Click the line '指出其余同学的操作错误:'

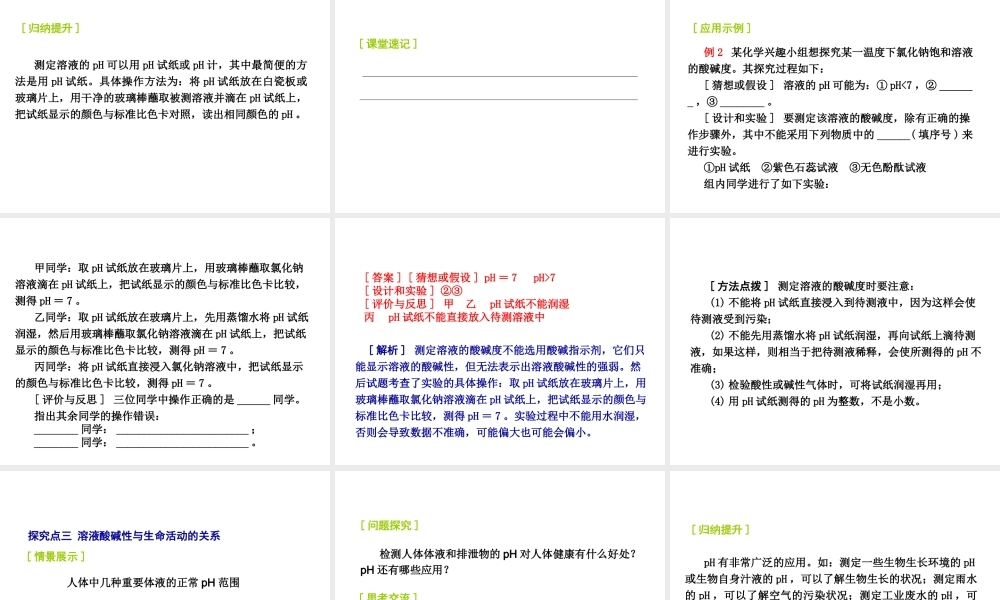[97, 416]
